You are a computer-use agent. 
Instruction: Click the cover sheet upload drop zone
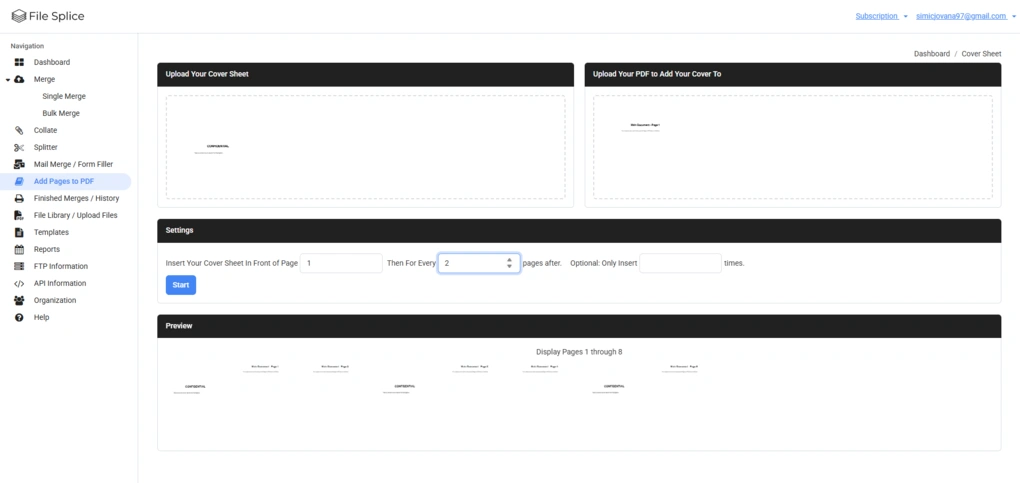pyautogui.click(x=366, y=147)
